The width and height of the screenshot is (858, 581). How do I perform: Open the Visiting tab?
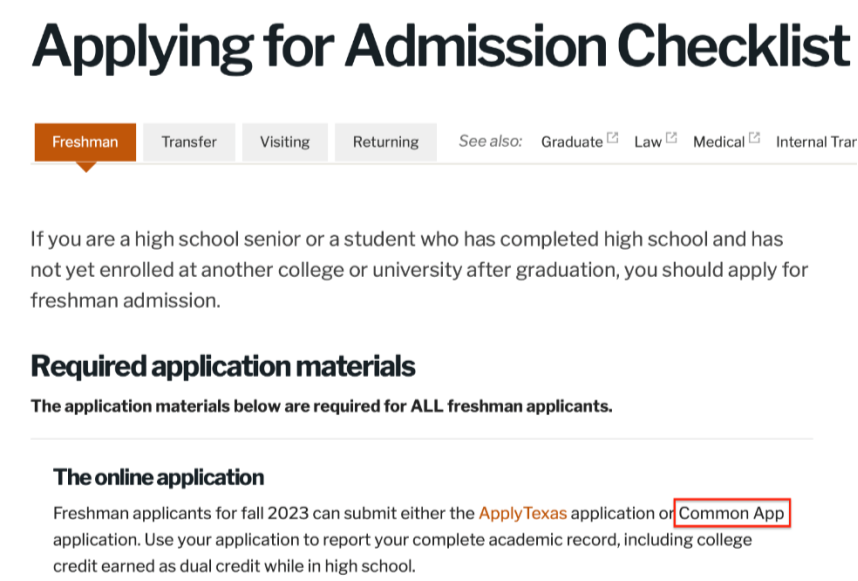point(285,142)
